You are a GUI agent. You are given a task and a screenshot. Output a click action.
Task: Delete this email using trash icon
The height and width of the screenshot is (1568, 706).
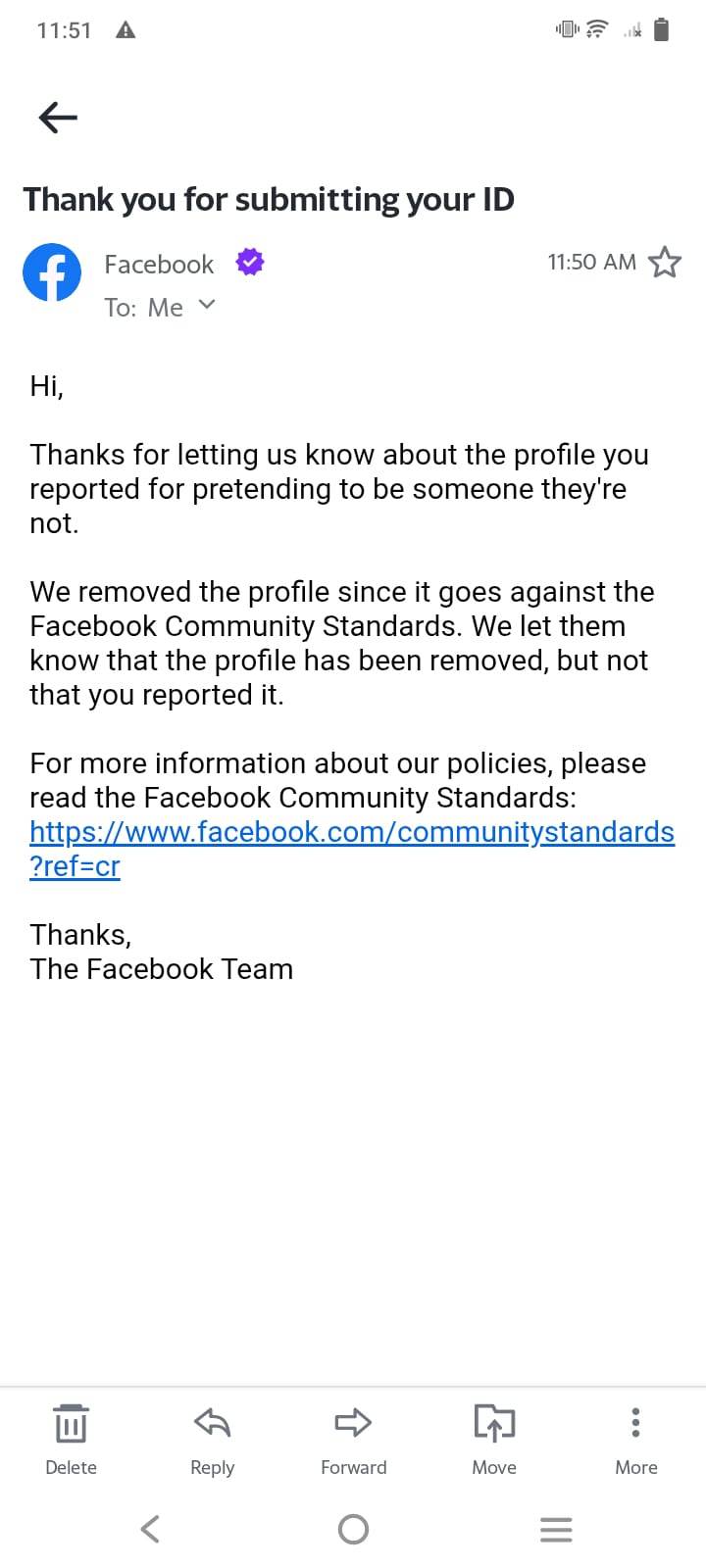(x=71, y=1437)
